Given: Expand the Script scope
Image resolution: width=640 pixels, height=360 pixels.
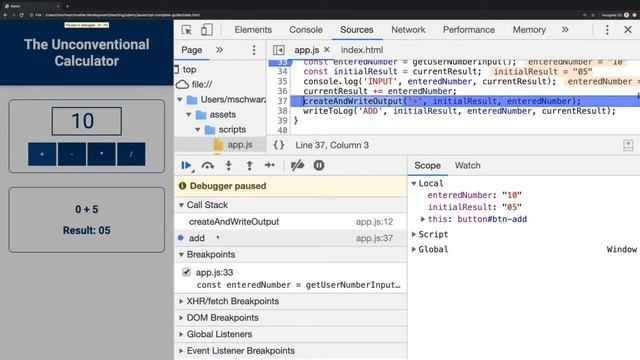Looking at the screenshot, I should point(414,234).
